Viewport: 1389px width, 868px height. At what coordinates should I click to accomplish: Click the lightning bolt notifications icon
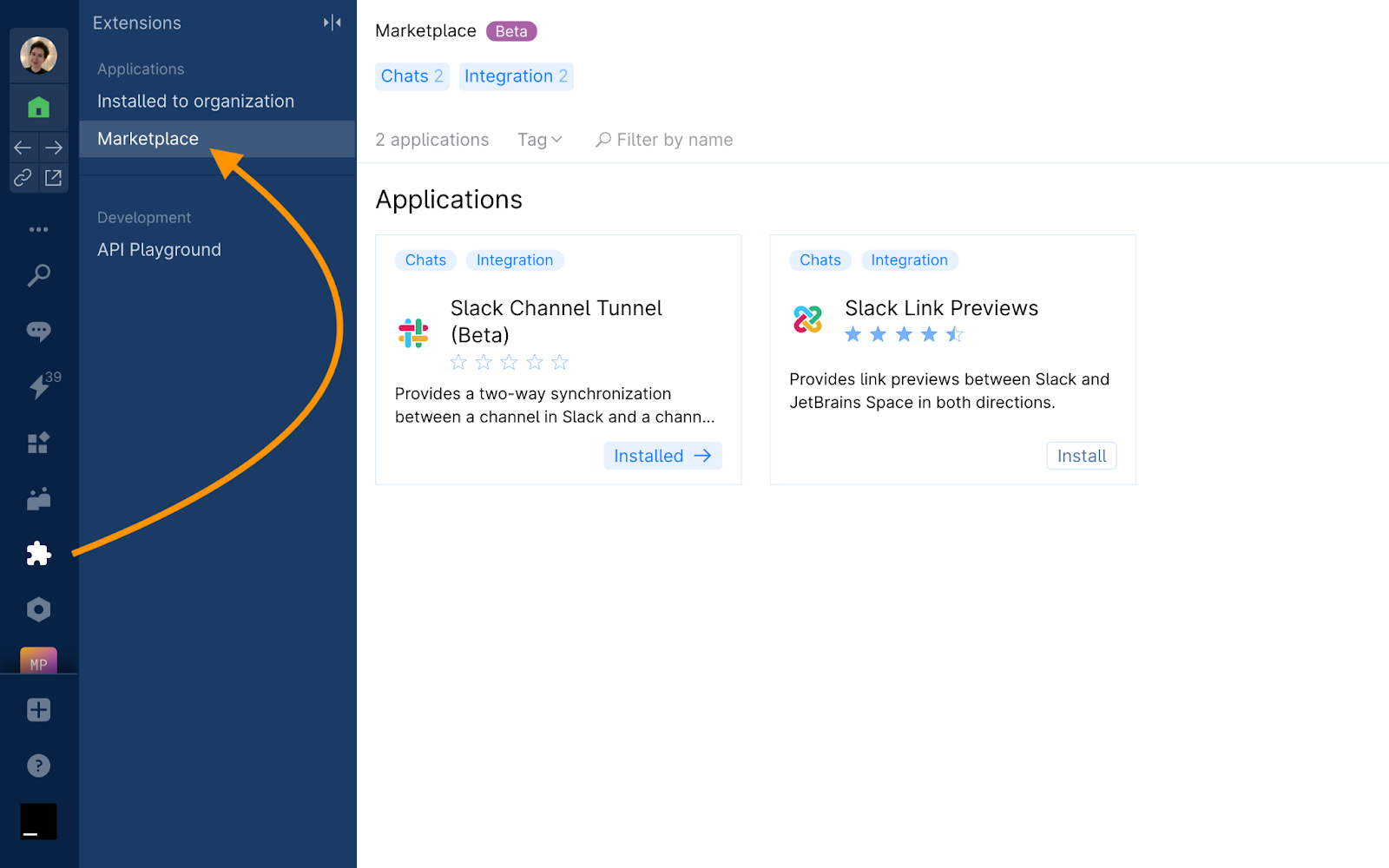click(x=40, y=386)
